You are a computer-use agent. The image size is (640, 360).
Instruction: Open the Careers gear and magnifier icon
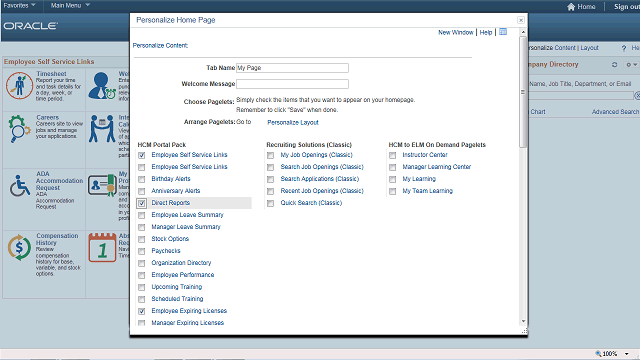click(x=19, y=129)
